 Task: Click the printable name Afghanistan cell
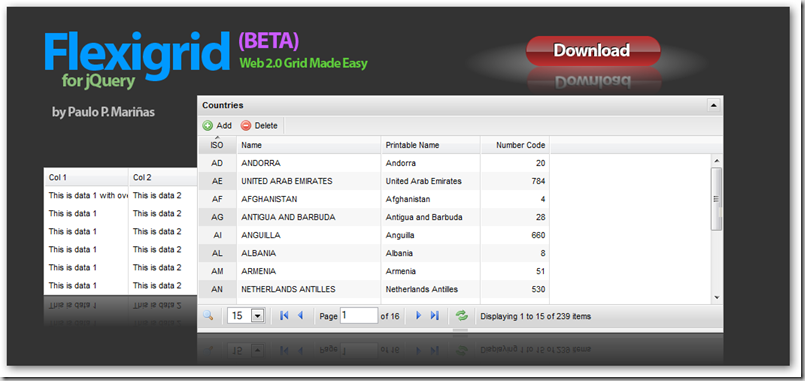430,199
